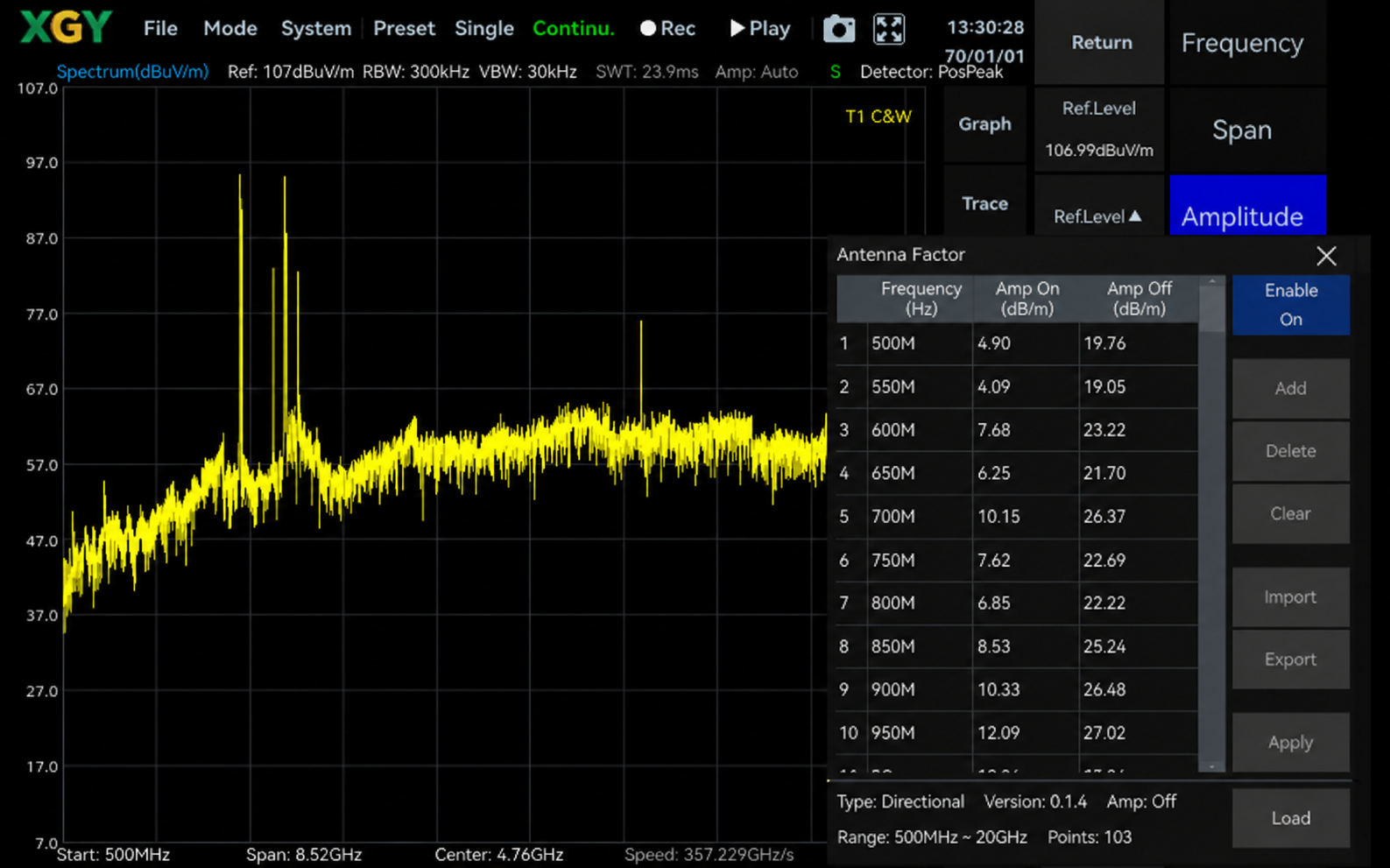Open the Frequency settings

click(1246, 42)
